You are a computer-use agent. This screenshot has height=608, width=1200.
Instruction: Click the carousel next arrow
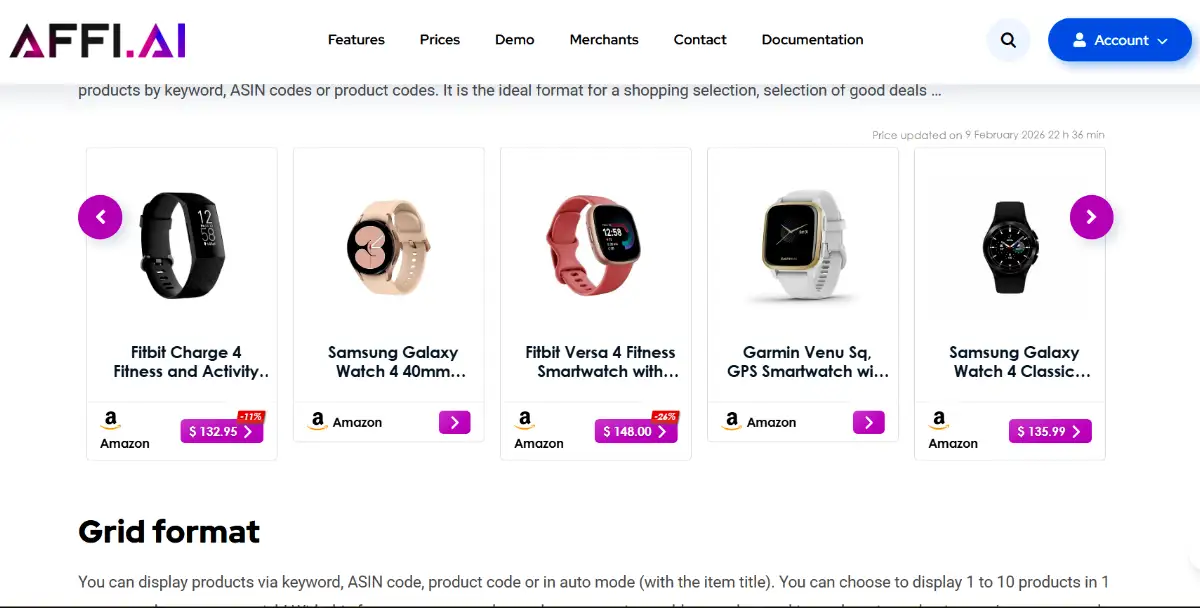1091,217
